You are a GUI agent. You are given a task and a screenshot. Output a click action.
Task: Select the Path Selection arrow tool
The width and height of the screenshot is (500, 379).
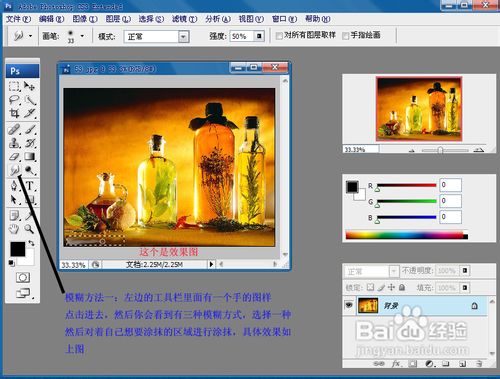[x=14, y=199]
